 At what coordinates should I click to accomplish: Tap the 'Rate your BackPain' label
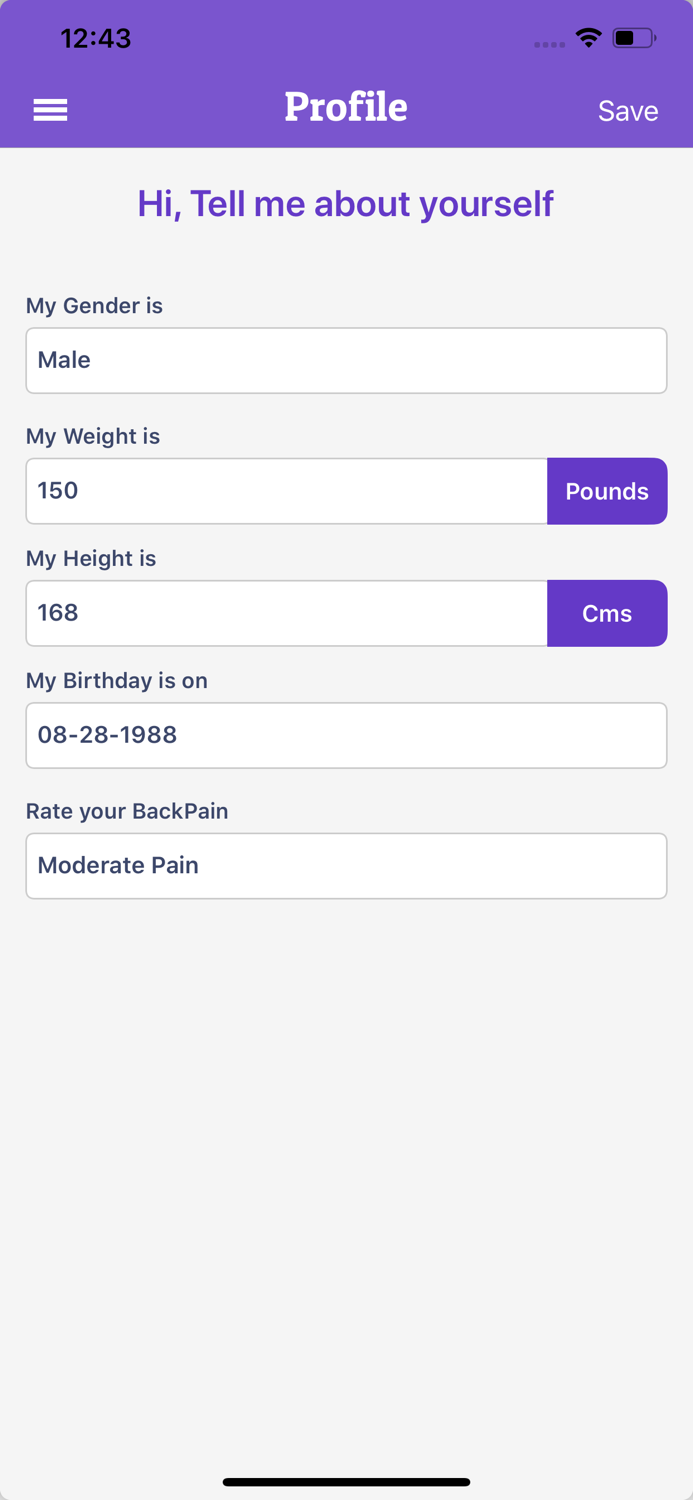click(x=127, y=811)
